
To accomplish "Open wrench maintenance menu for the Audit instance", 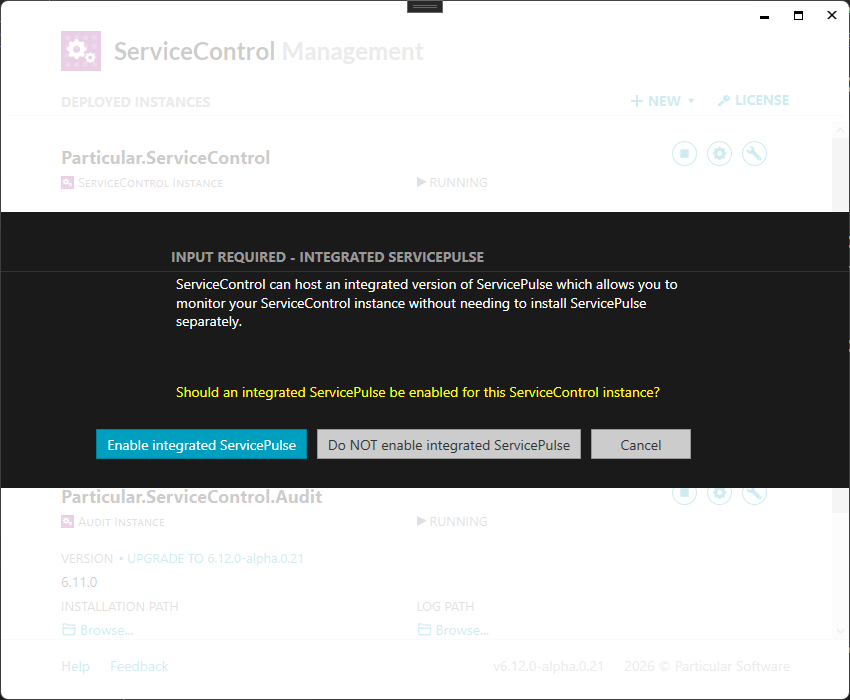I will pyautogui.click(x=754, y=492).
